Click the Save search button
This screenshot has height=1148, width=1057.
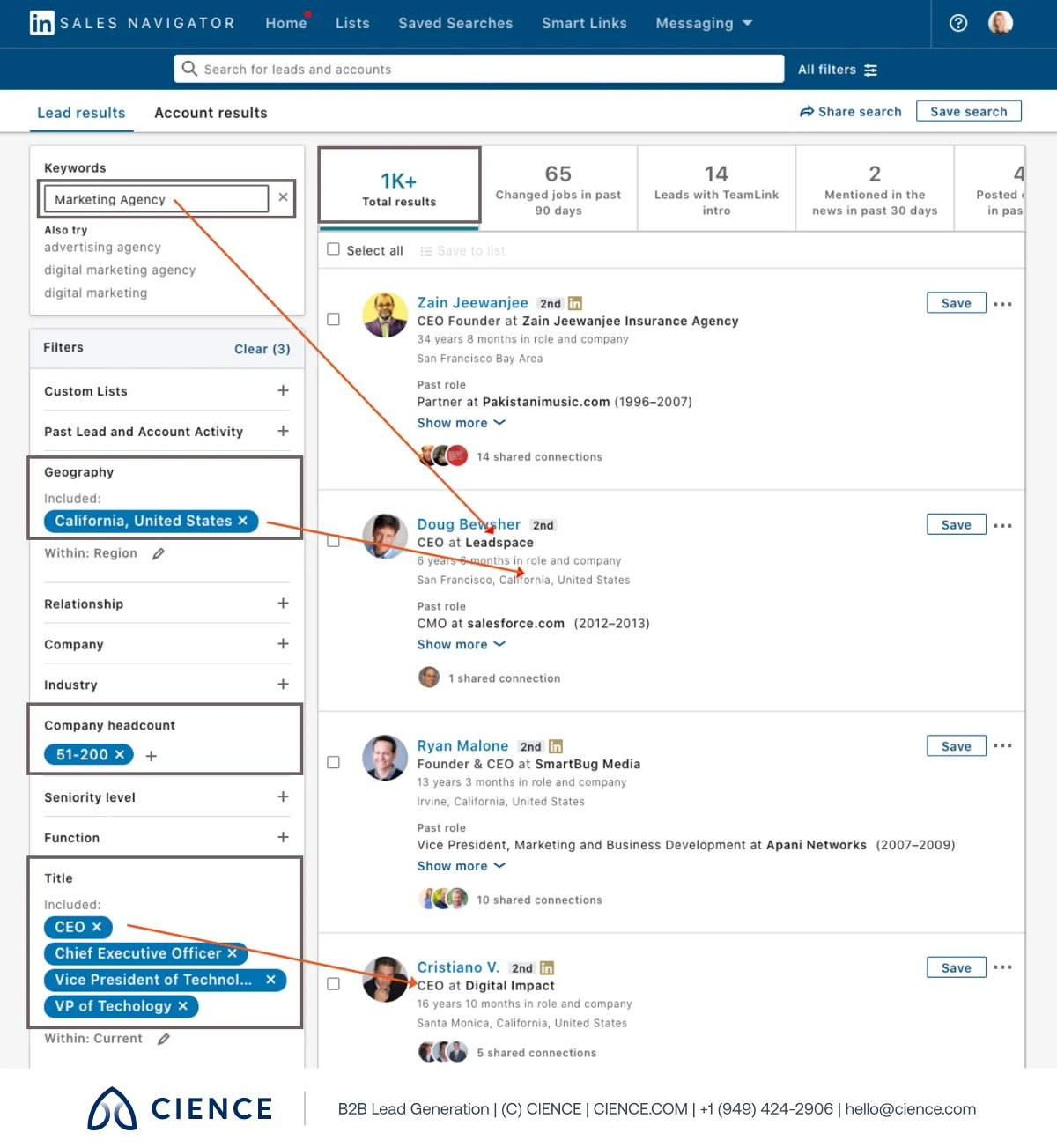969,111
